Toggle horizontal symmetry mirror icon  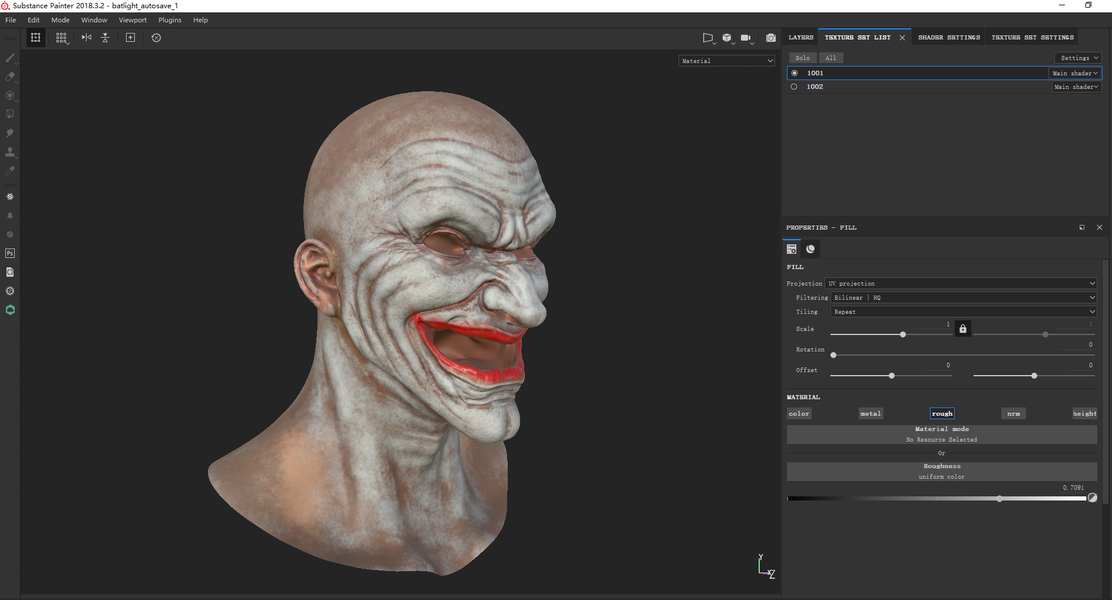tap(86, 37)
